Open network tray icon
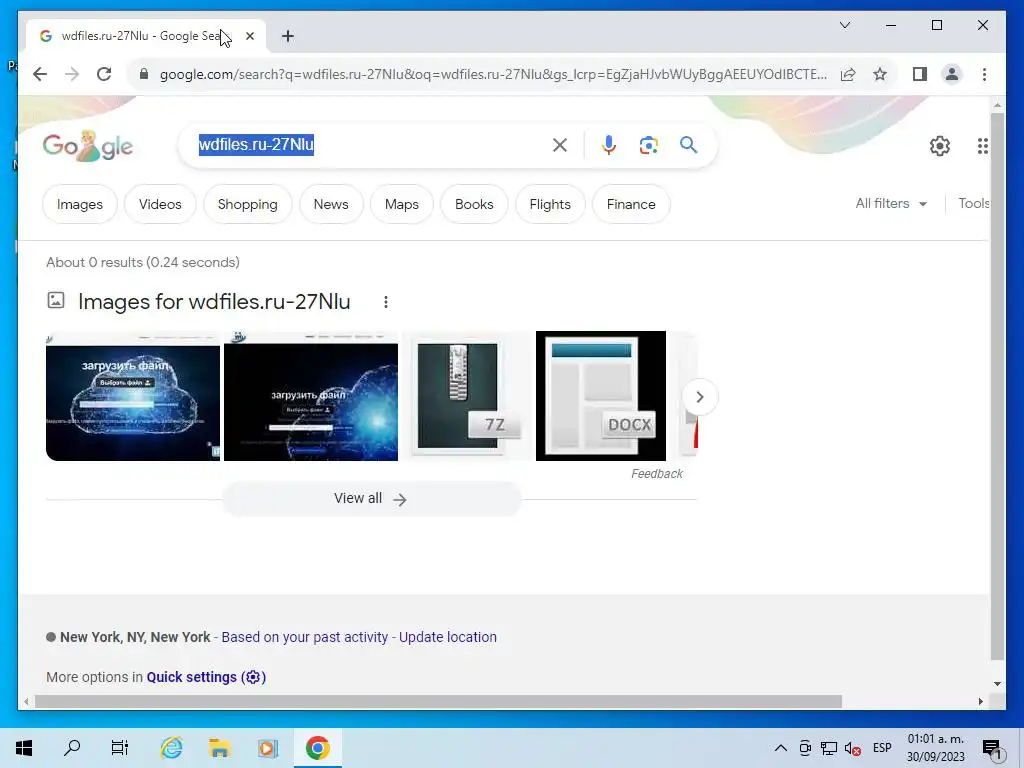 click(829, 748)
